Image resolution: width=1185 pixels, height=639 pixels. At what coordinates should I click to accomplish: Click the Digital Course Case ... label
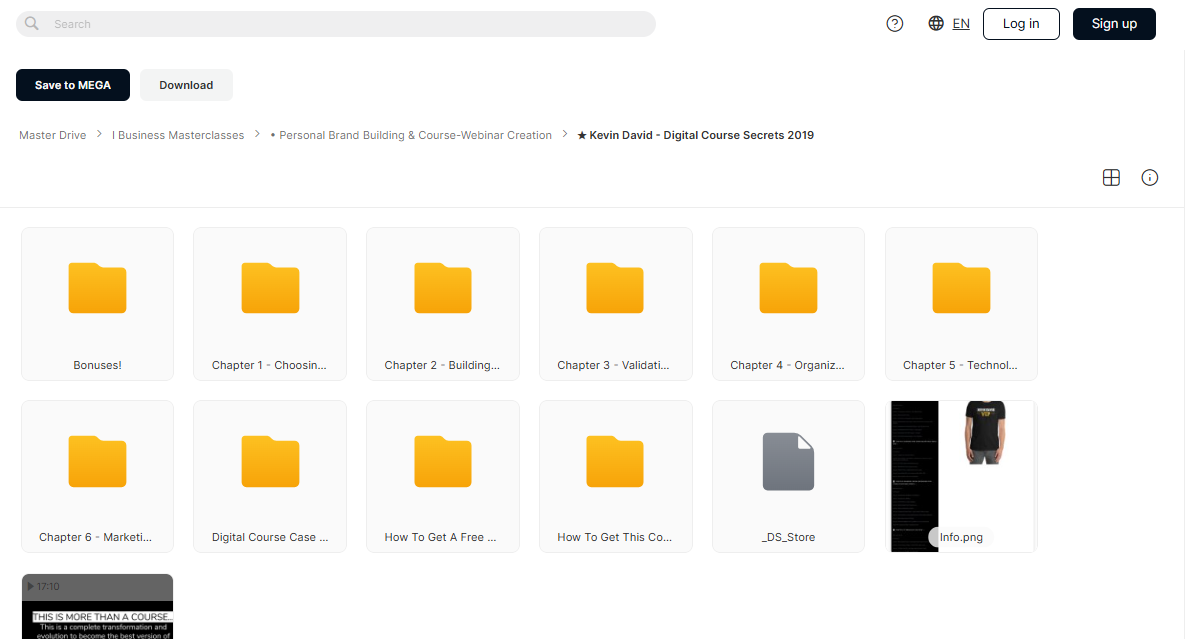pyautogui.click(x=270, y=537)
